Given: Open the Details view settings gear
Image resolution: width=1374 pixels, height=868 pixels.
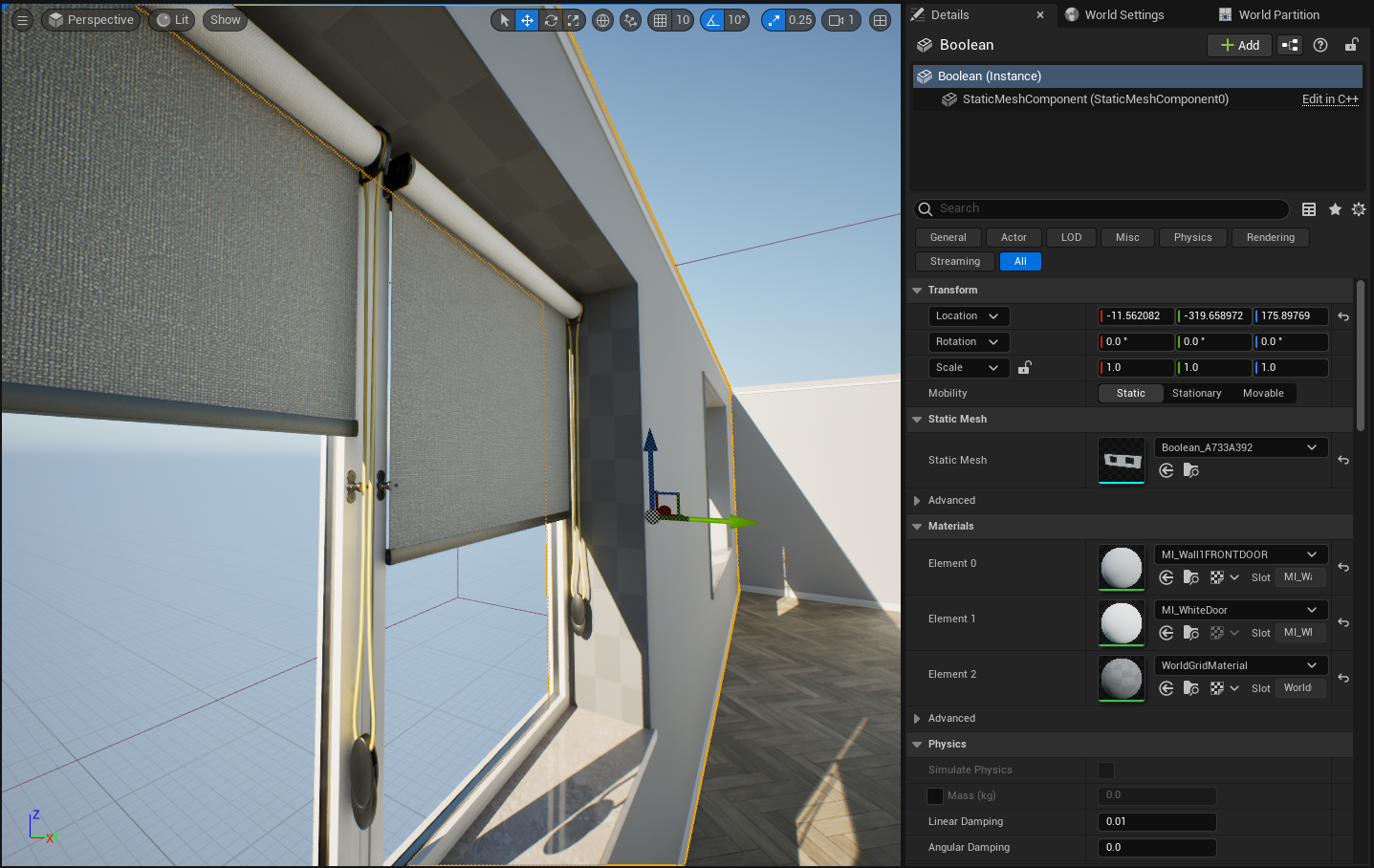Looking at the screenshot, I should [x=1359, y=209].
